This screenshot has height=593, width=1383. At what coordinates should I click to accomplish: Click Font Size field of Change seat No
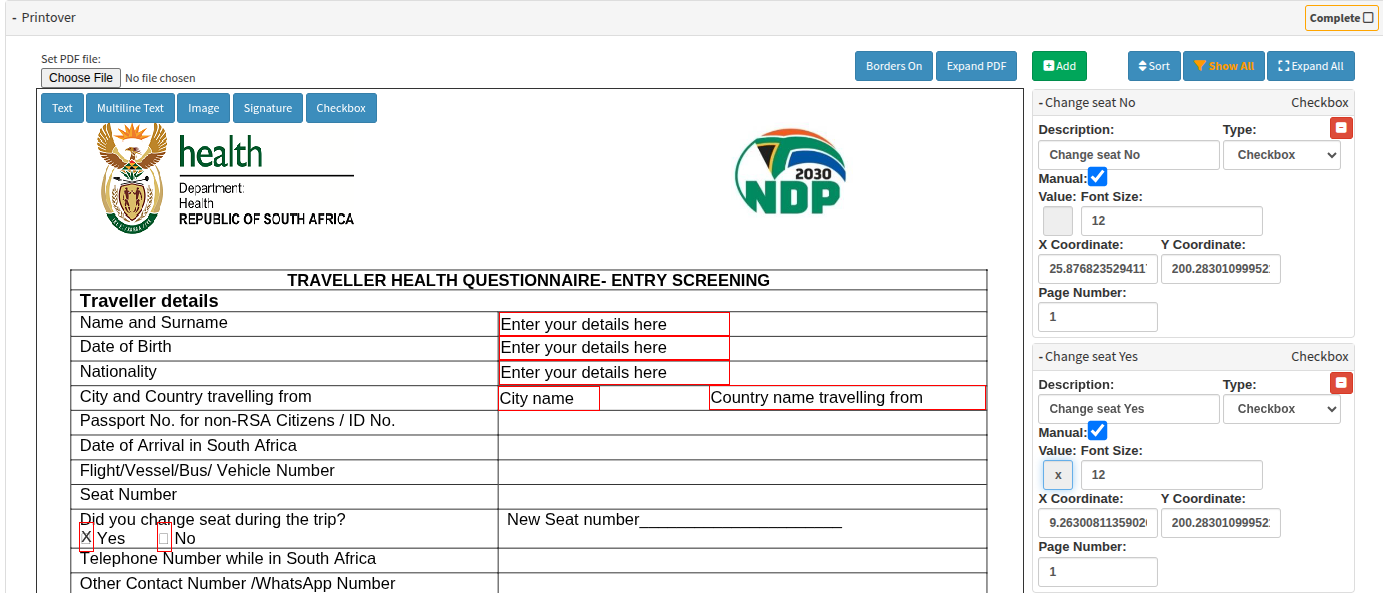click(x=1172, y=221)
